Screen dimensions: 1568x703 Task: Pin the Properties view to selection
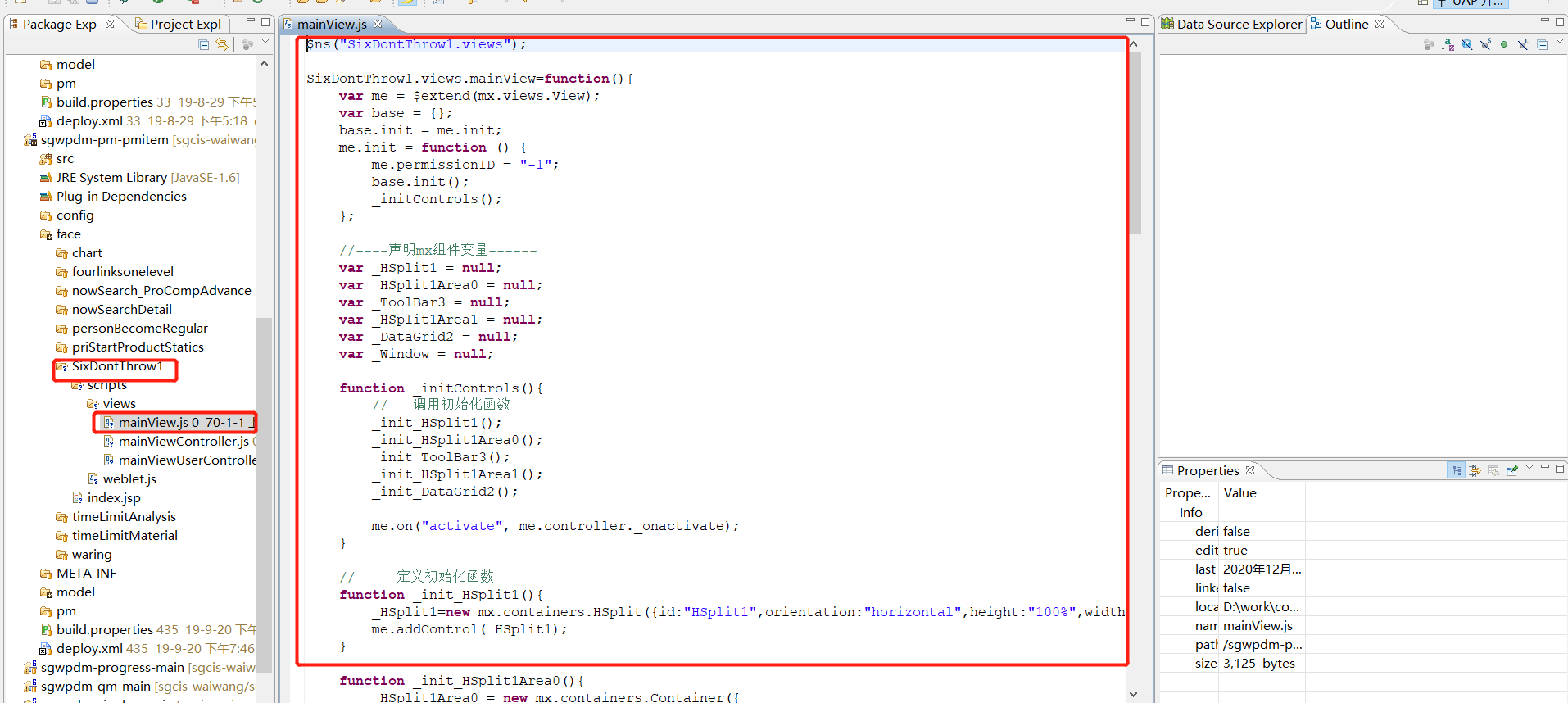click(x=1512, y=470)
